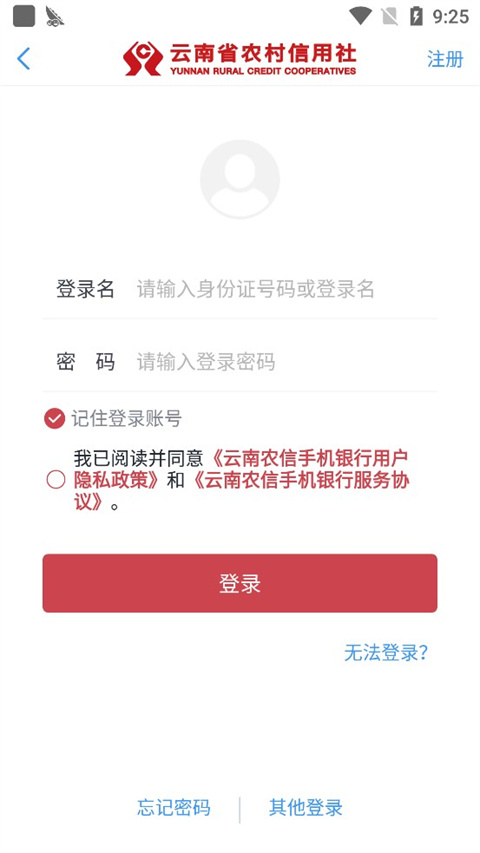Choose 其他登录 at the bottom
480x853 pixels.
306,807
